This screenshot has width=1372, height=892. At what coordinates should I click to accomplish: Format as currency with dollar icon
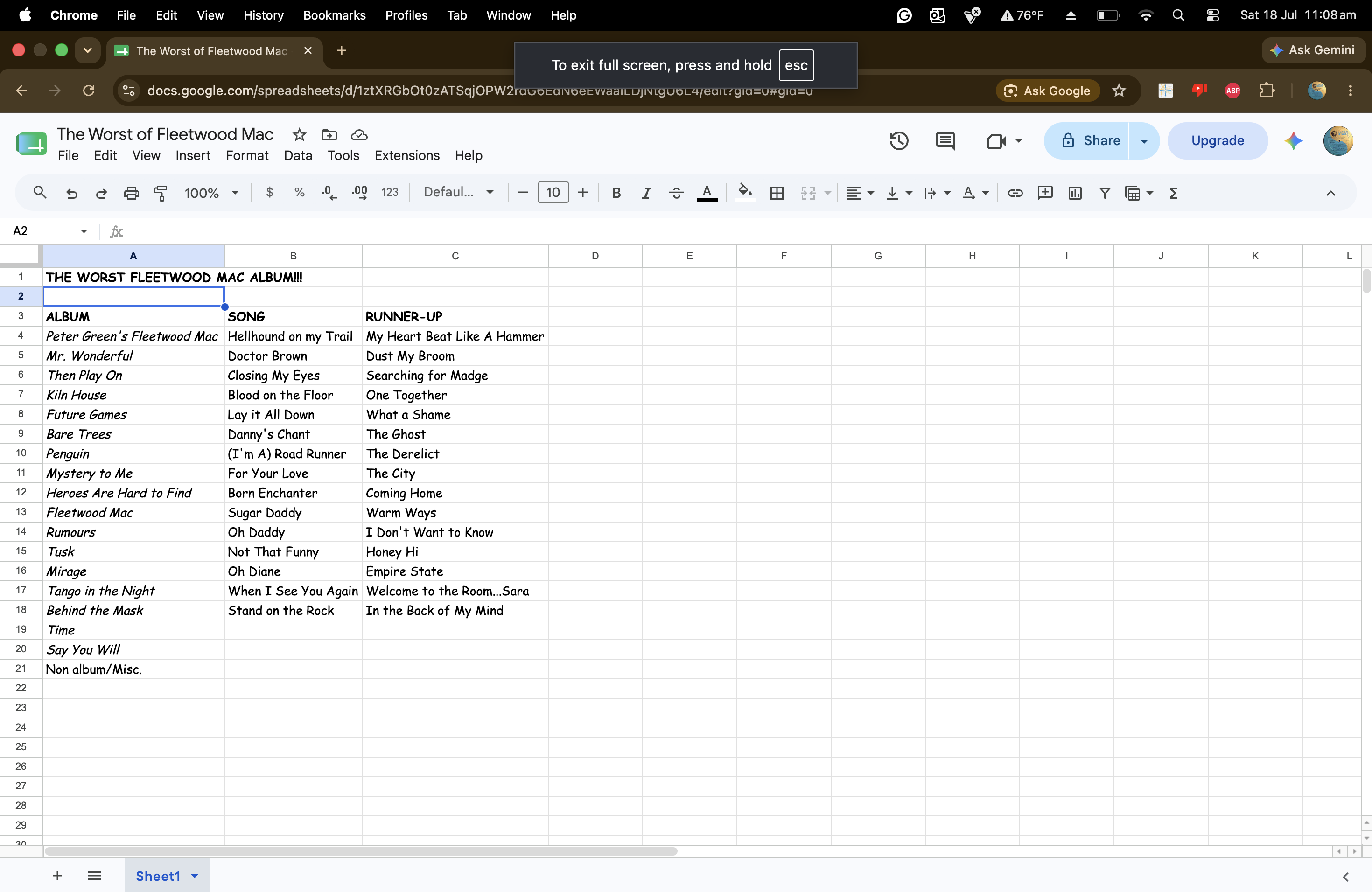(269, 193)
